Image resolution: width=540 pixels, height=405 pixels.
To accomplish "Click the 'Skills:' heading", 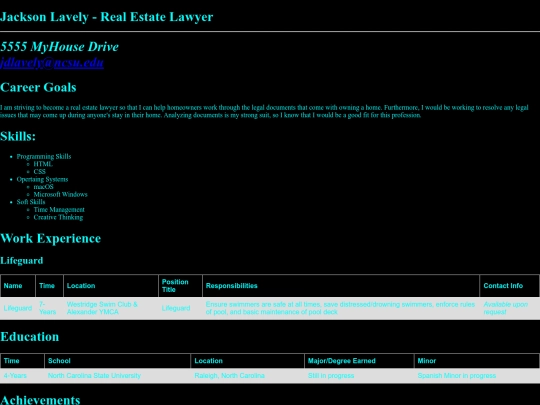I will coord(18,136).
